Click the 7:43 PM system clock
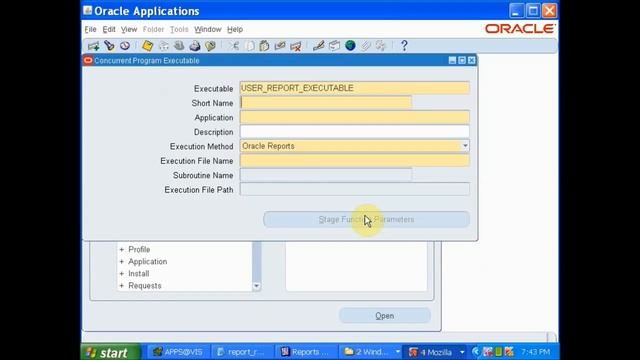The width and height of the screenshot is (640, 360). [x=536, y=352]
